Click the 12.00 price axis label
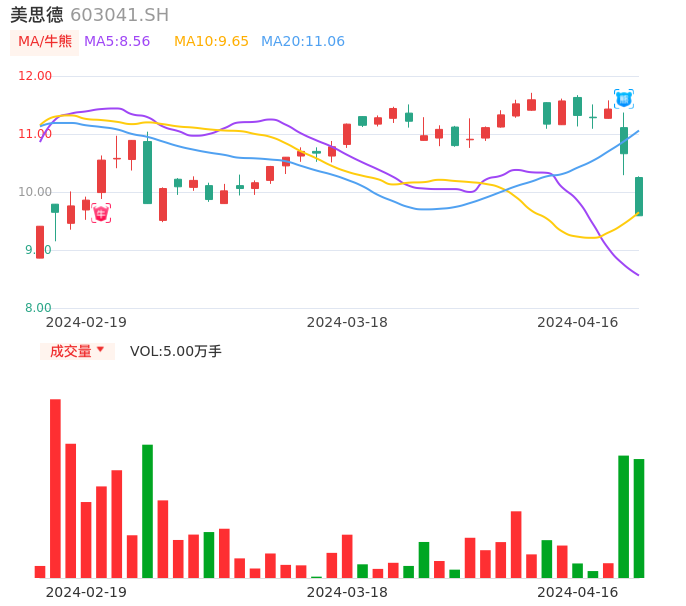686x606 pixels. (x=36, y=76)
